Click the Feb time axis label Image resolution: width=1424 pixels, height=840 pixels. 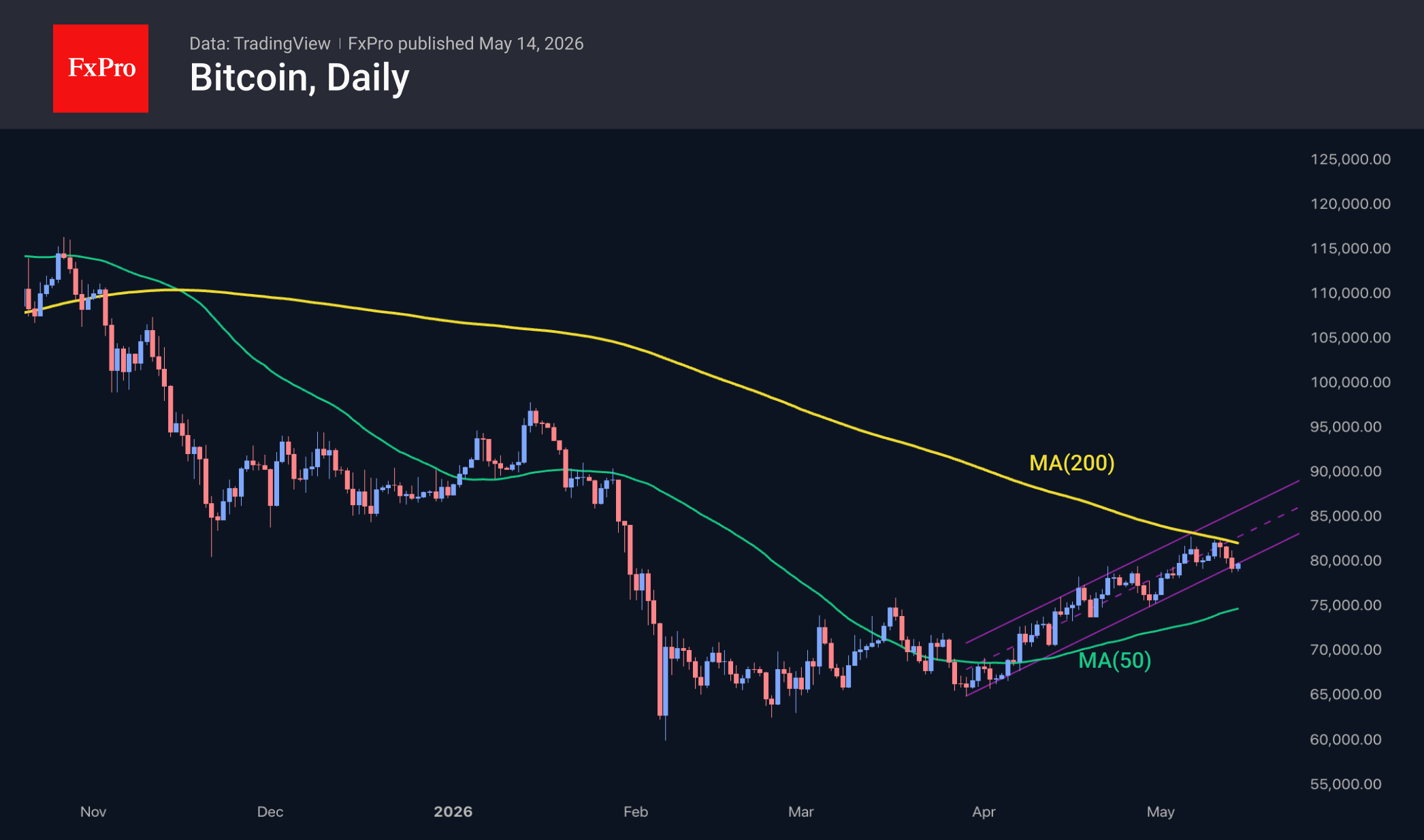[636, 811]
